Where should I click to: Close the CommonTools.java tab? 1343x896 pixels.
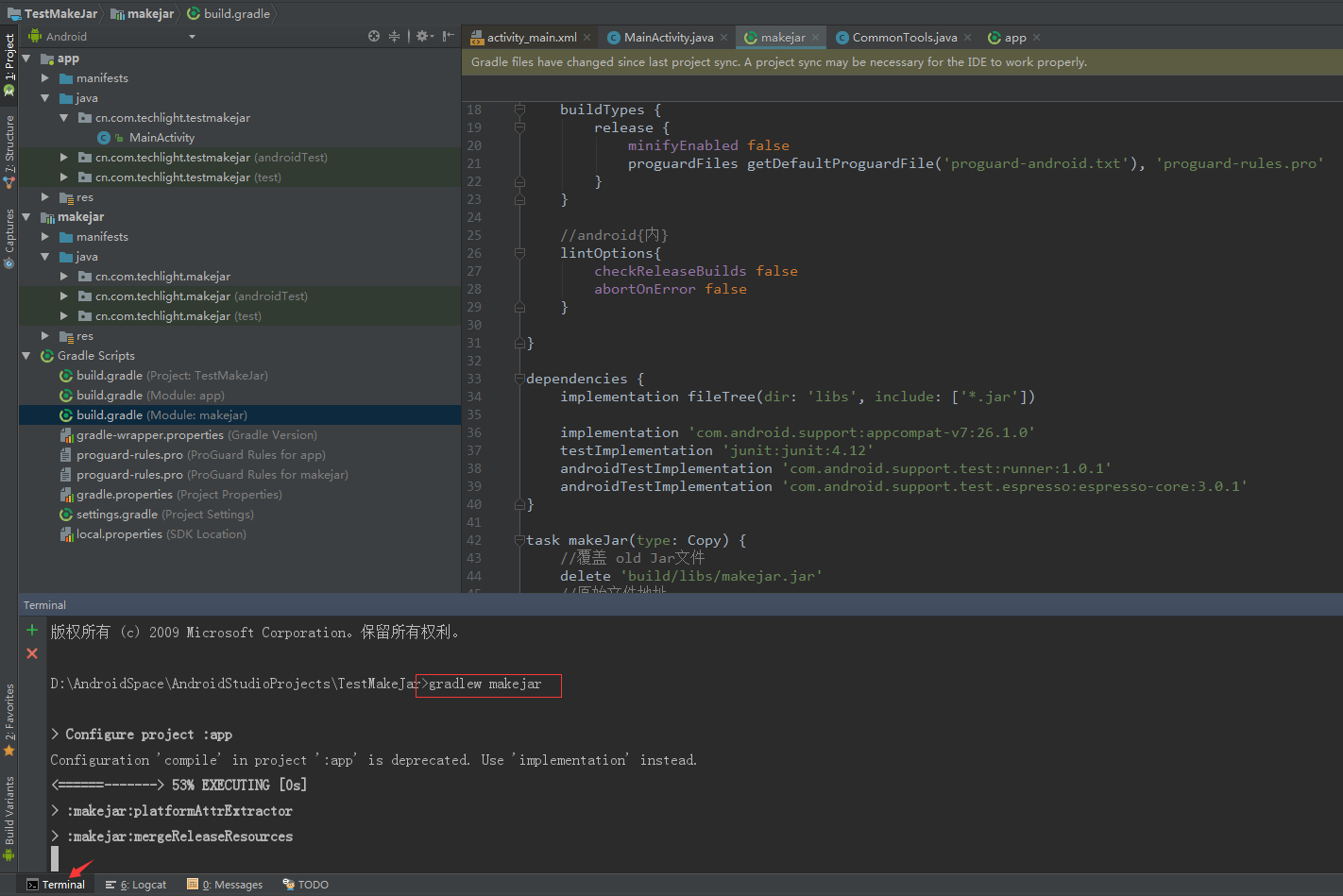click(968, 38)
